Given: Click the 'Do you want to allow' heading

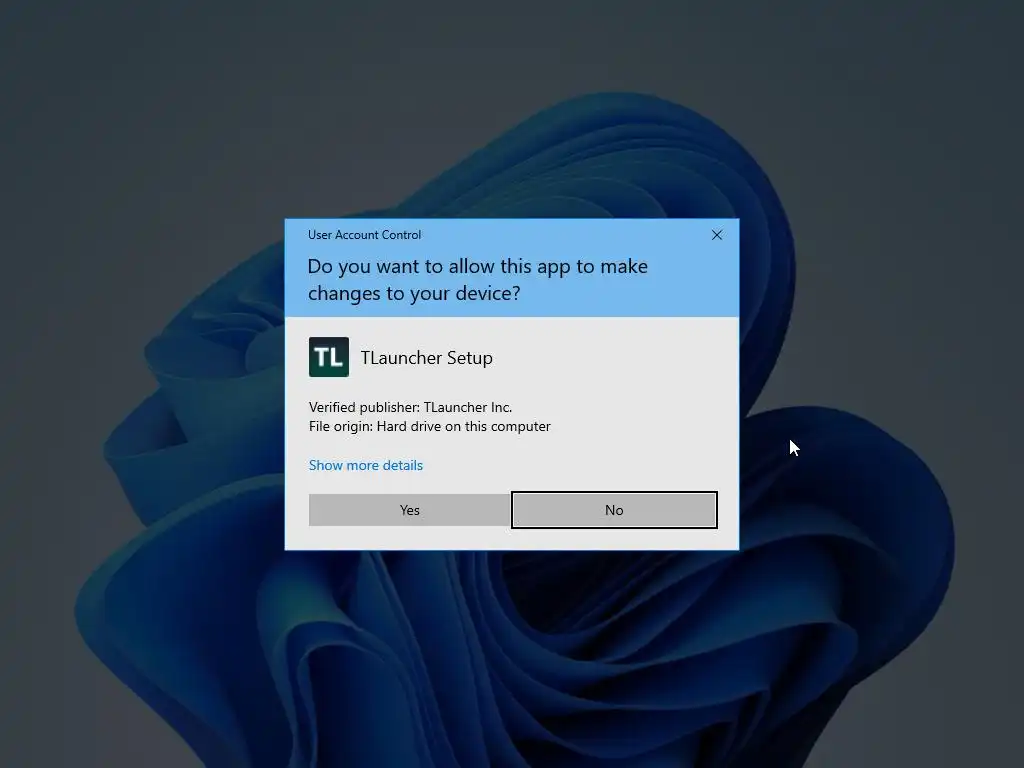Looking at the screenshot, I should click(x=477, y=280).
